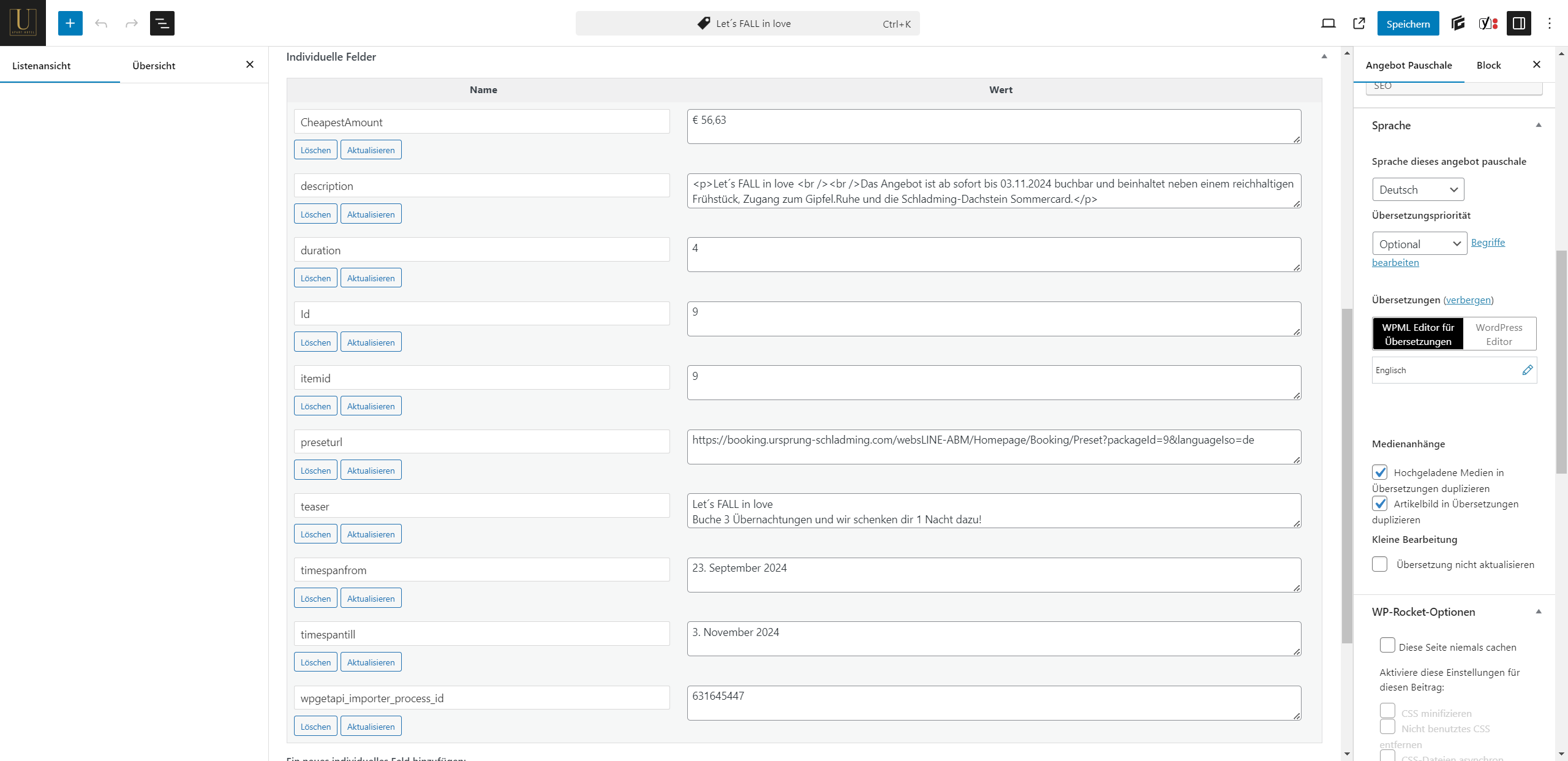Enable Übersetzung nicht aktualisieren checkbox

pyautogui.click(x=1380, y=564)
